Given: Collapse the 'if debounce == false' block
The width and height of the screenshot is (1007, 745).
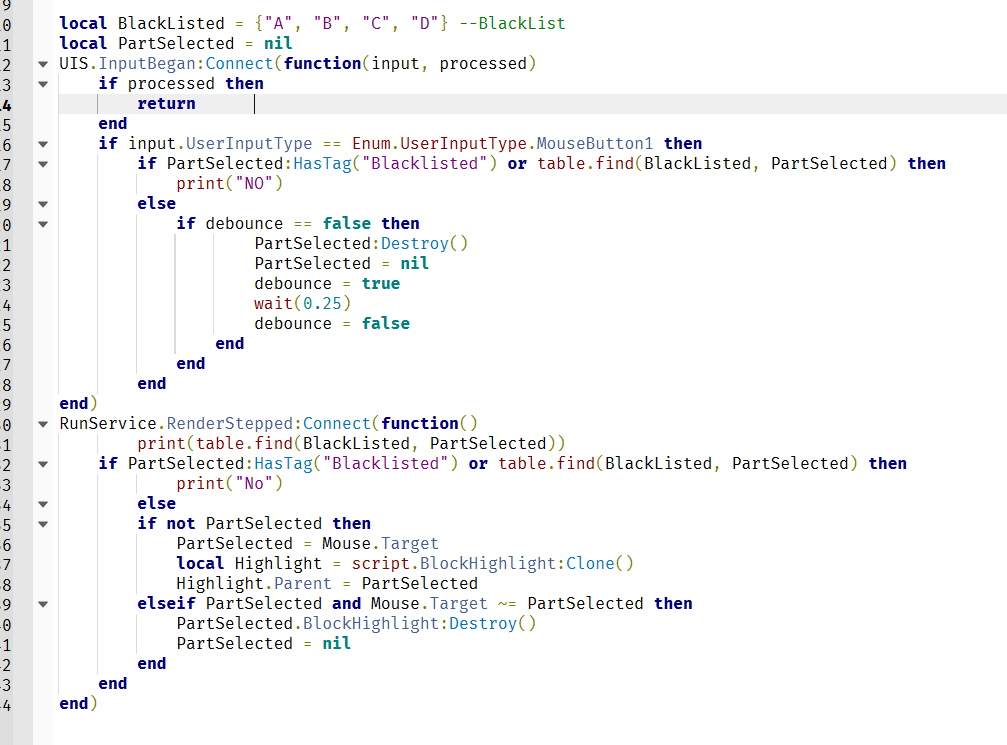Looking at the screenshot, I should coord(41,224).
